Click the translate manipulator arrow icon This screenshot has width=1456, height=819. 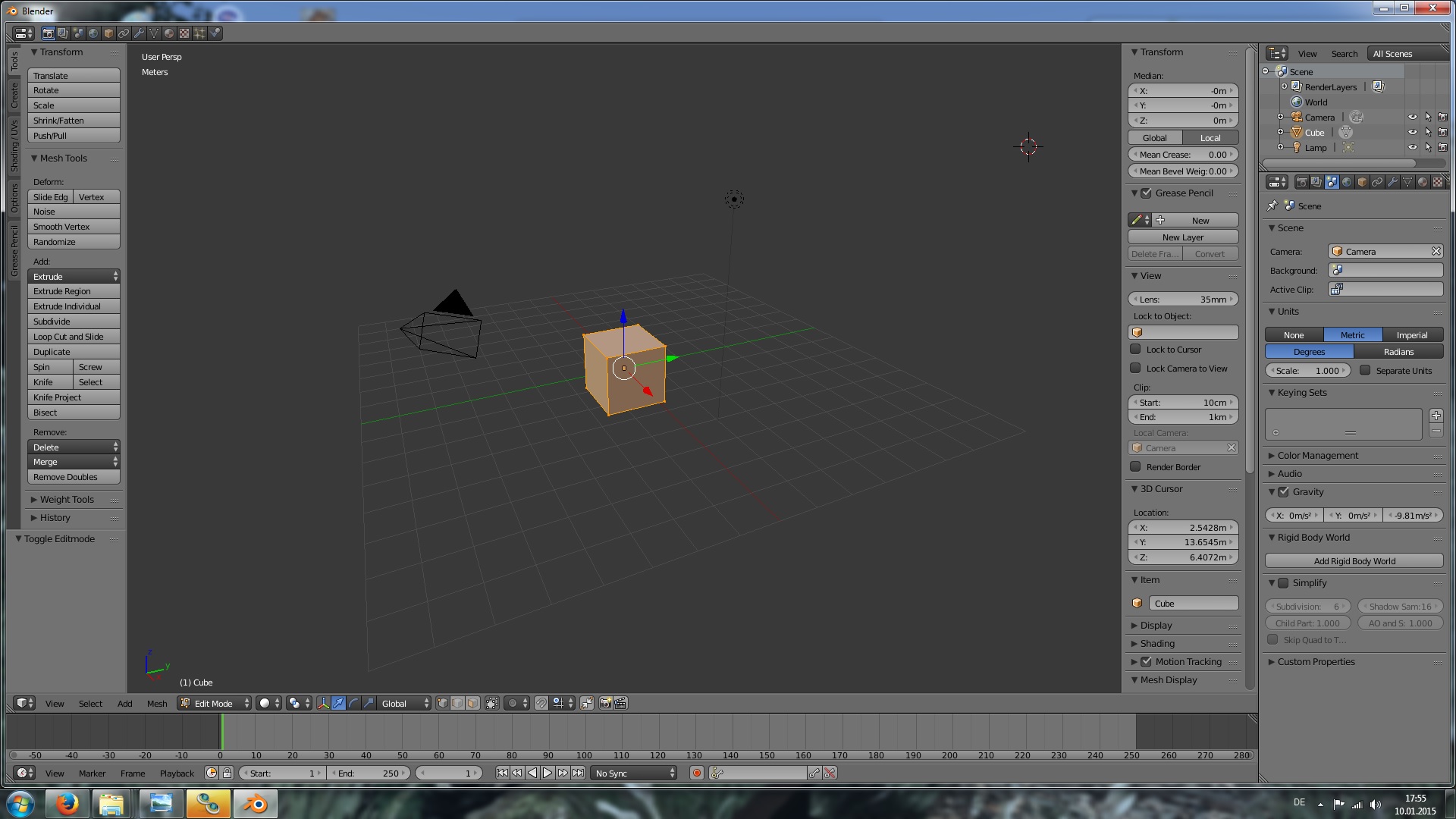pyautogui.click(x=338, y=703)
